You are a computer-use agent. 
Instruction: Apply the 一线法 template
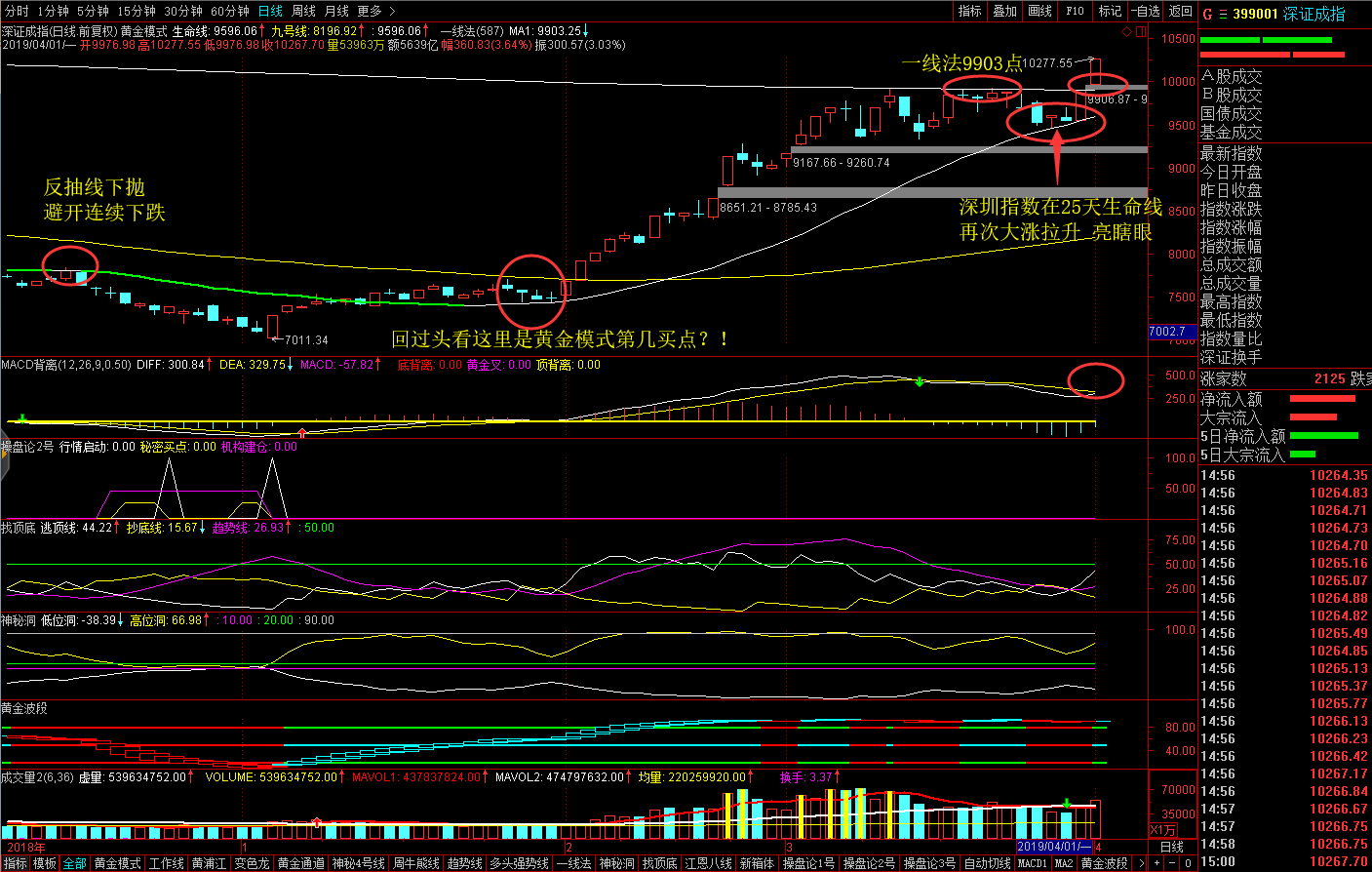tap(573, 863)
